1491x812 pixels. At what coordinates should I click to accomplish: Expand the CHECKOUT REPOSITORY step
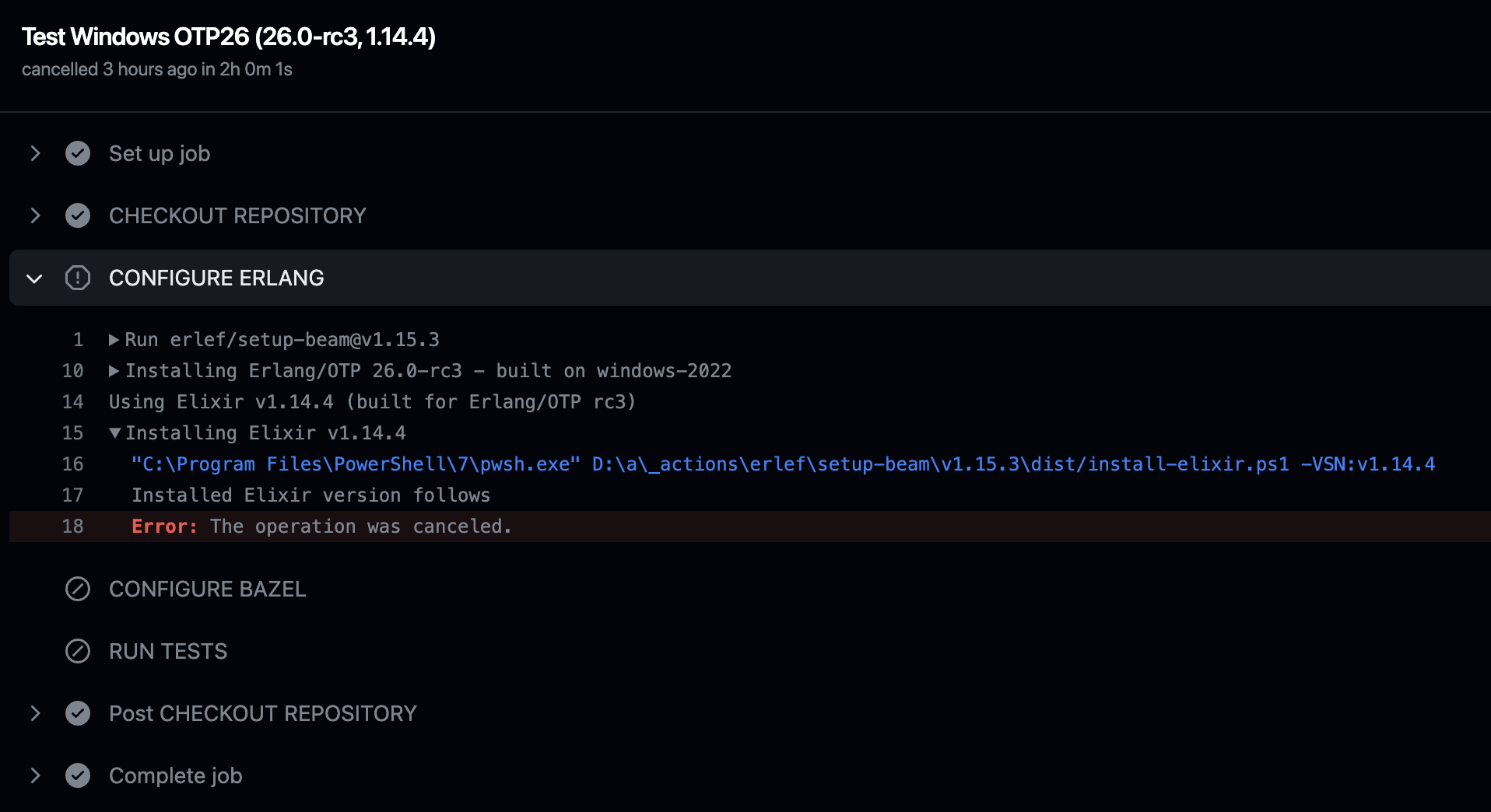pos(34,215)
